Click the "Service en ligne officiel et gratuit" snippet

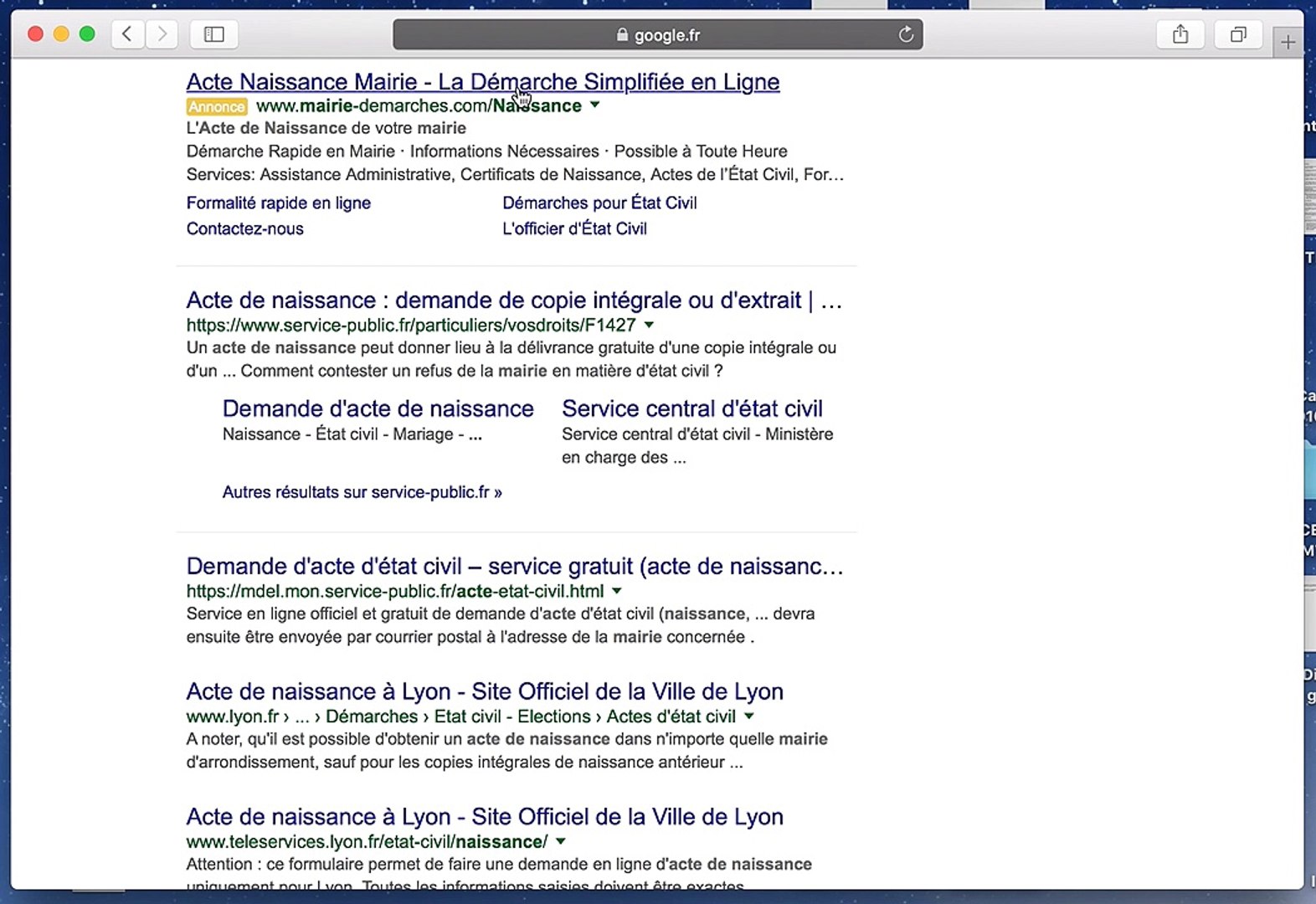[501, 625]
